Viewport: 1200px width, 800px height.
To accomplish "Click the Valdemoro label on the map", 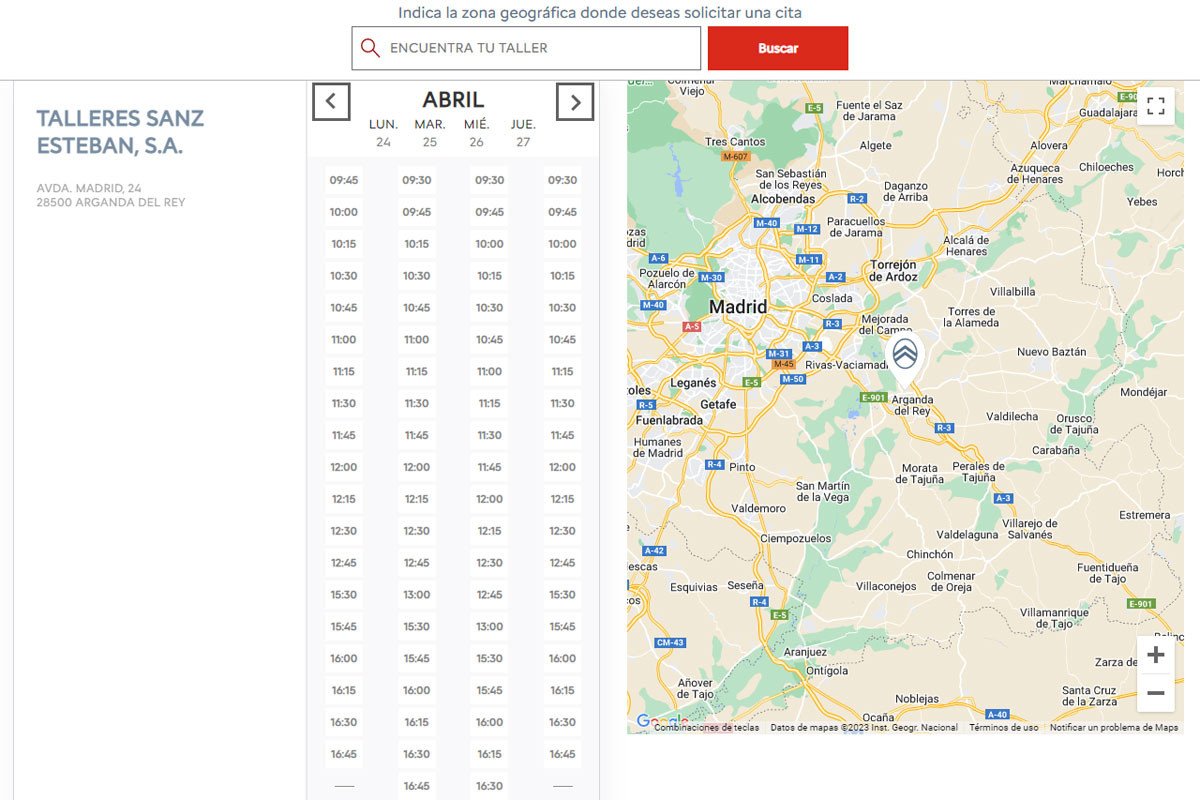I will click(x=759, y=508).
